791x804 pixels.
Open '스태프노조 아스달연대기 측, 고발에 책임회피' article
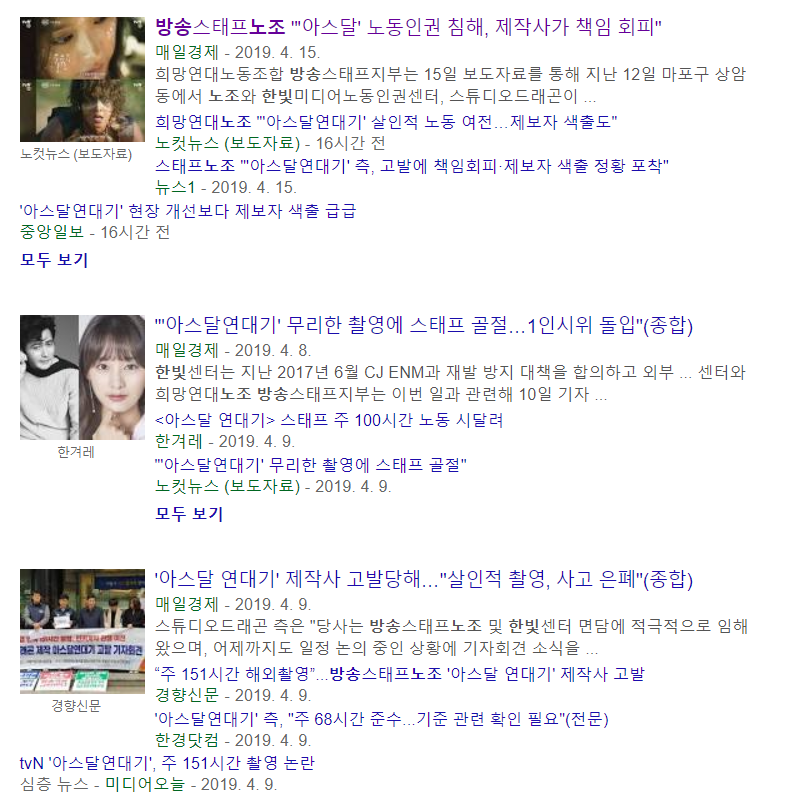[x=412, y=166]
